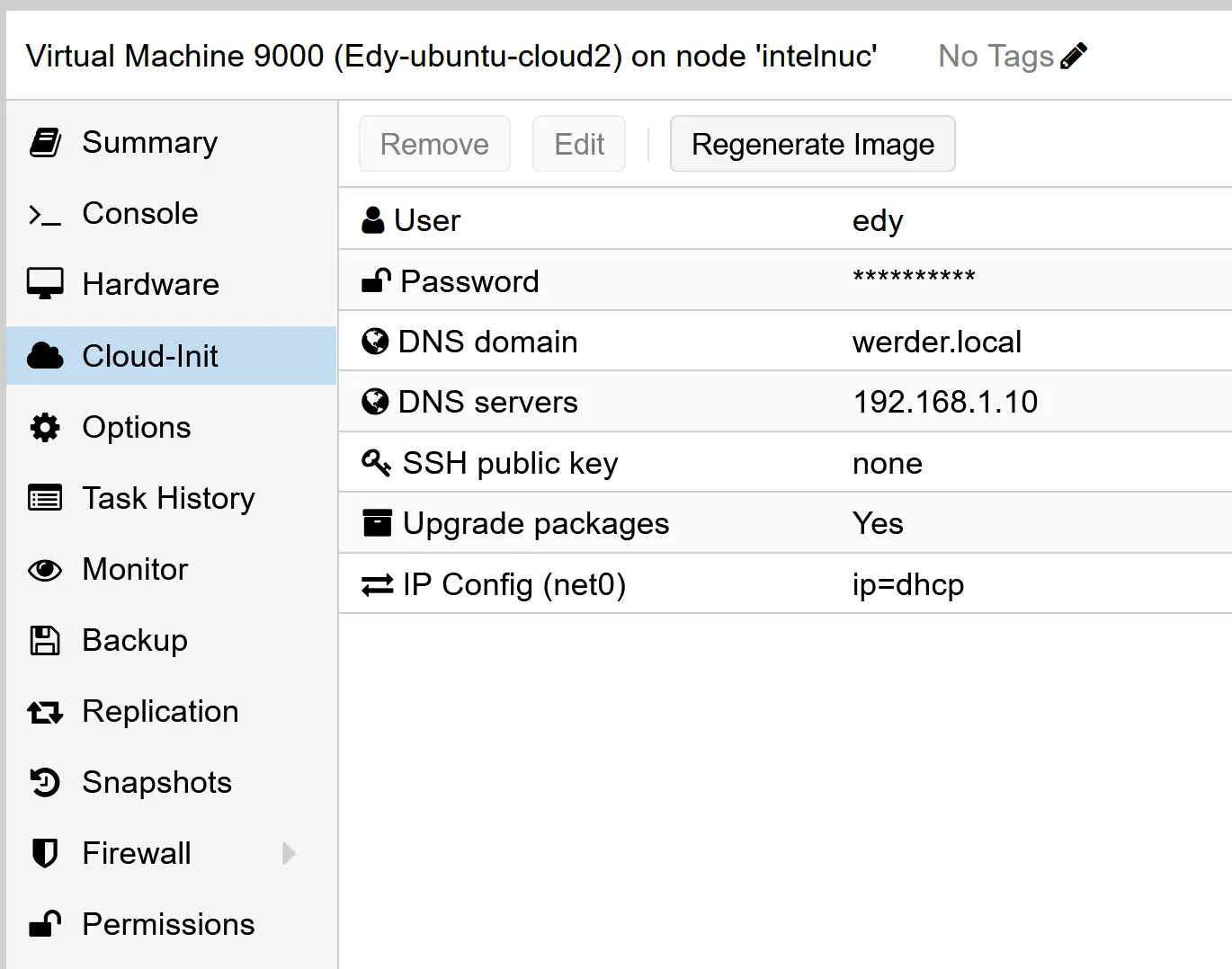Click the Replication arrows icon
Viewport: 1232px width, 969px height.
pyautogui.click(x=43, y=711)
